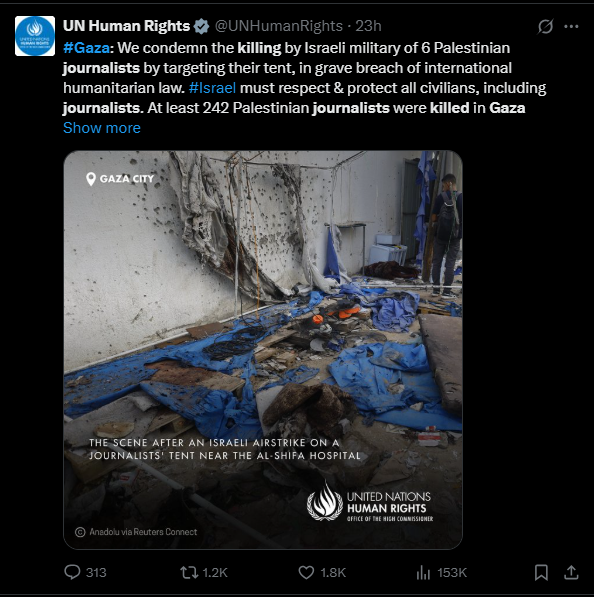The width and height of the screenshot is (594, 597).
Task: Like the post with the heart icon
Action: (306, 572)
